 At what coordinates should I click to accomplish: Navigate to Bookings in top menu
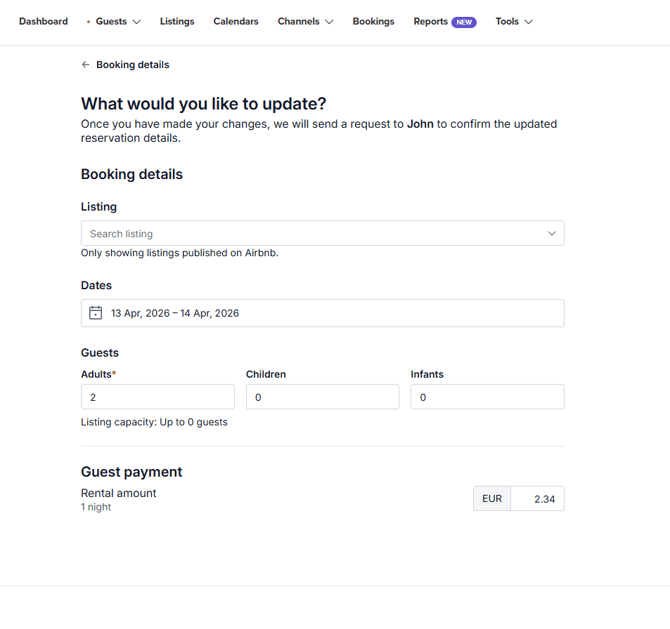373,22
